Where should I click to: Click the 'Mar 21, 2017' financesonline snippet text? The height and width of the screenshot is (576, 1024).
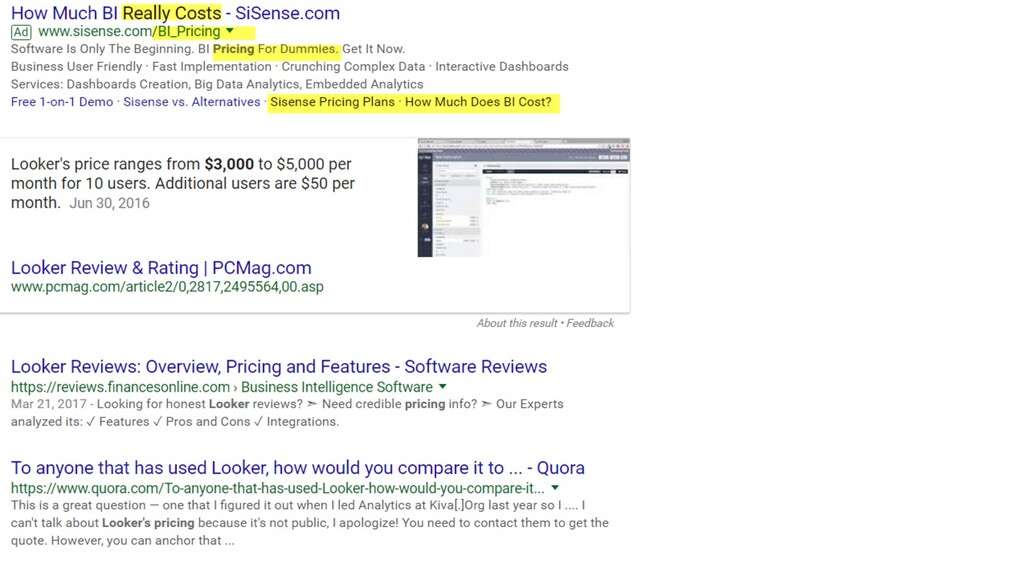[x=287, y=413]
